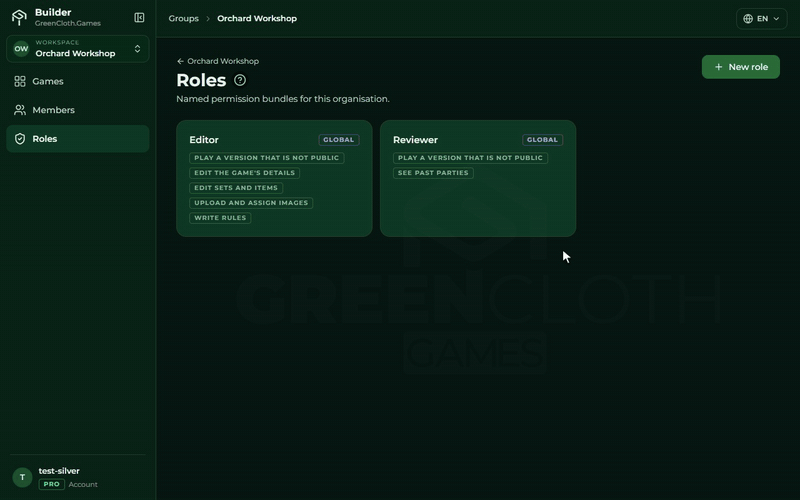This screenshot has width=800, height=500.
Task: Click the Members people icon
Action: point(20,110)
